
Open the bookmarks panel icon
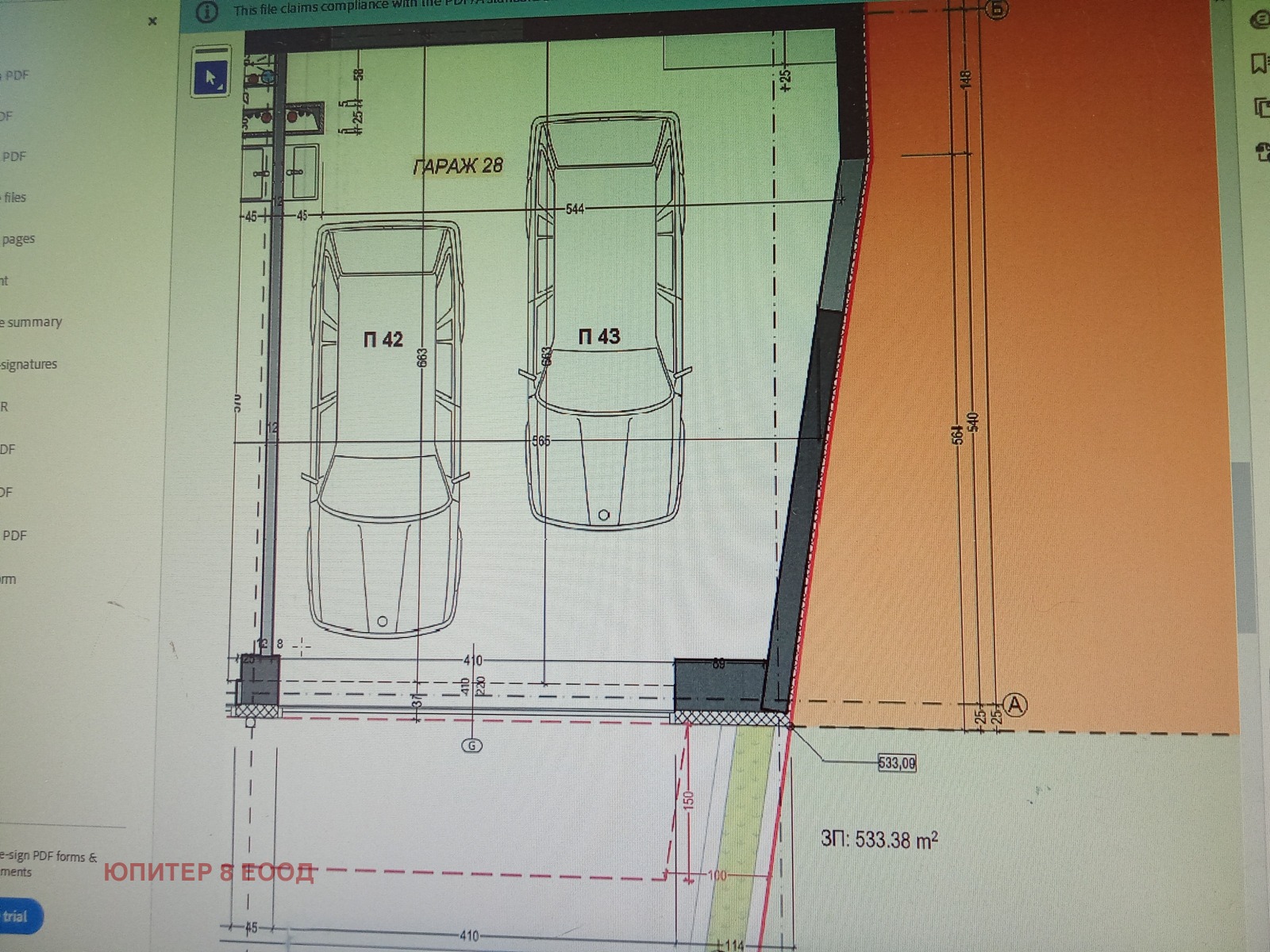[1259, 63]
